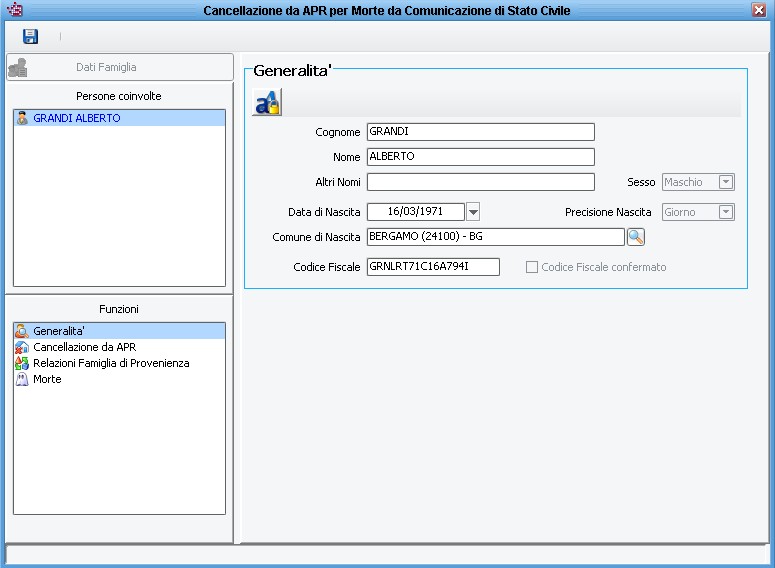Close the Cancellazione da APR window
775x568 pixels.
[x=759, y=10]
